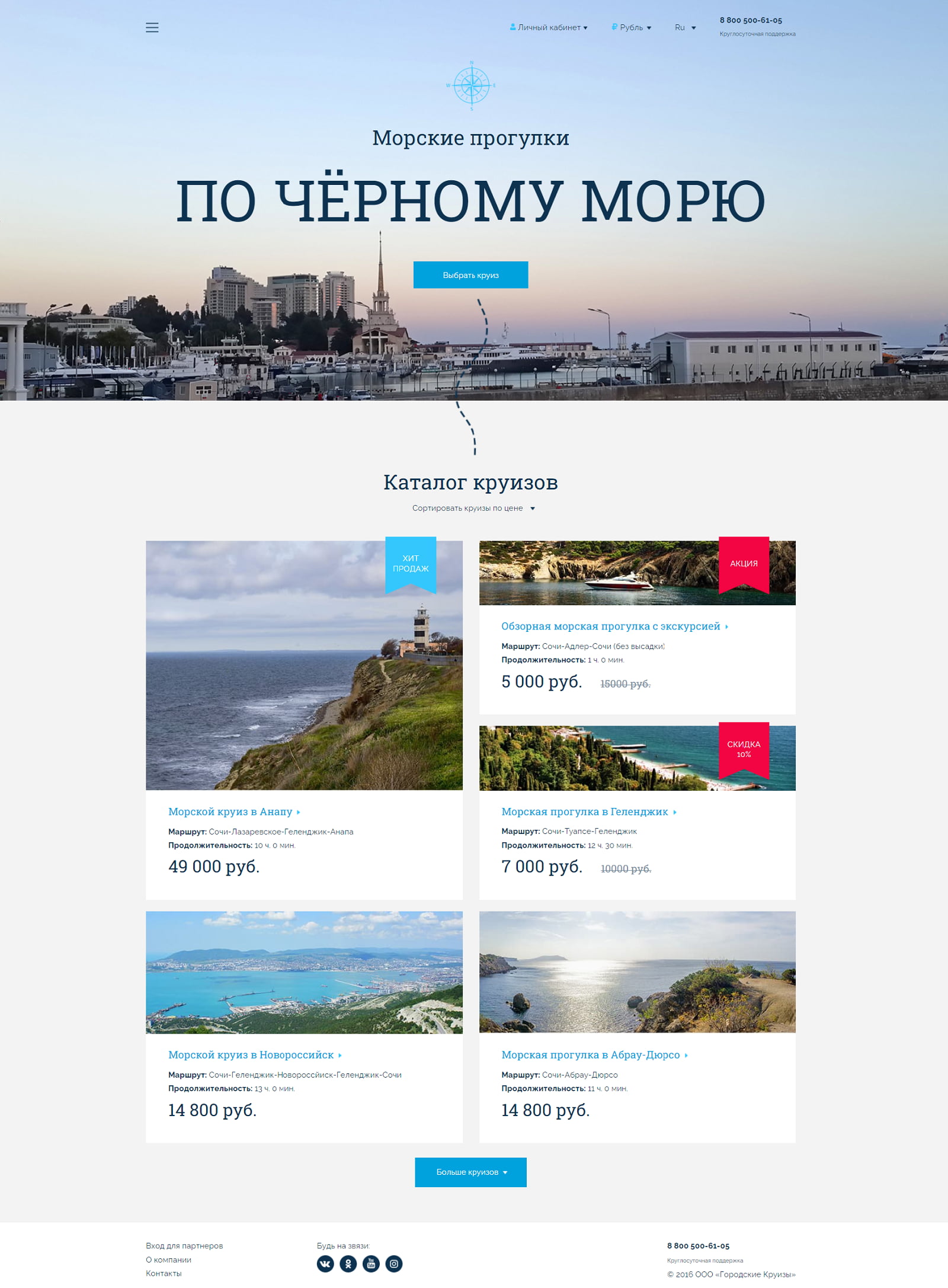Expand the Личный кабинет dropdown
This screenshot has width=948, height=1288.
coord(549,27)
